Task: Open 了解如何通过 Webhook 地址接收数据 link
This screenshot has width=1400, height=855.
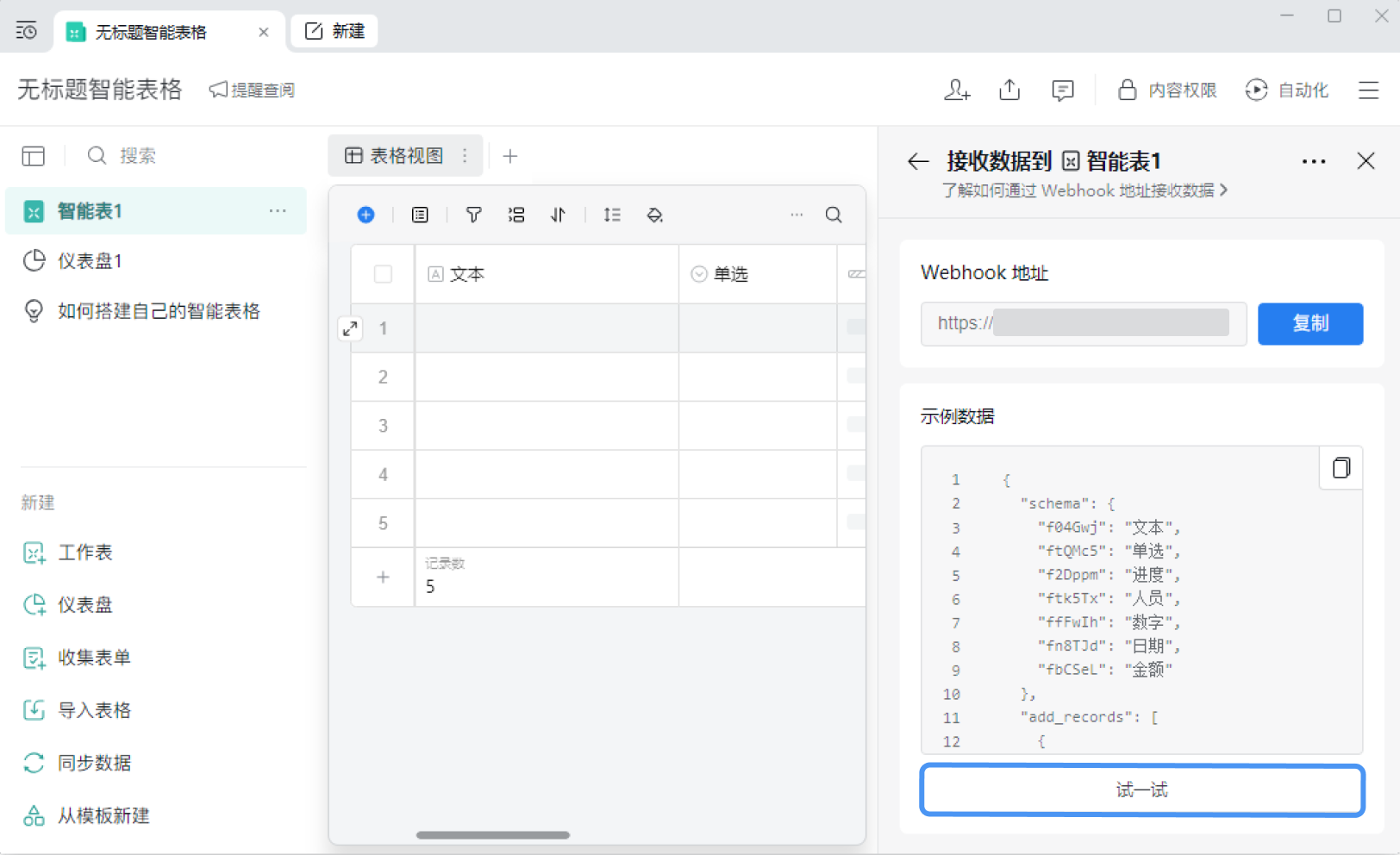Action: tap(1084, 190)
